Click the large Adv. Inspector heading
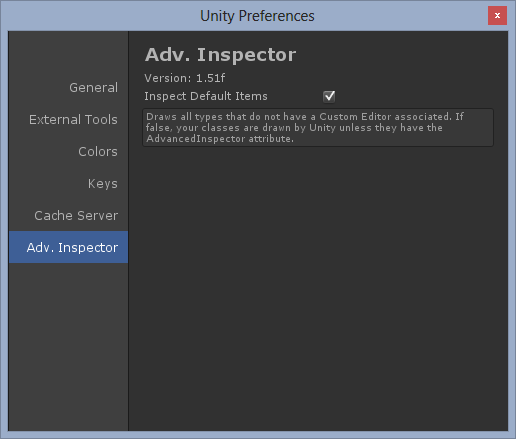516x439 pixels. click(x=220, y=54)
